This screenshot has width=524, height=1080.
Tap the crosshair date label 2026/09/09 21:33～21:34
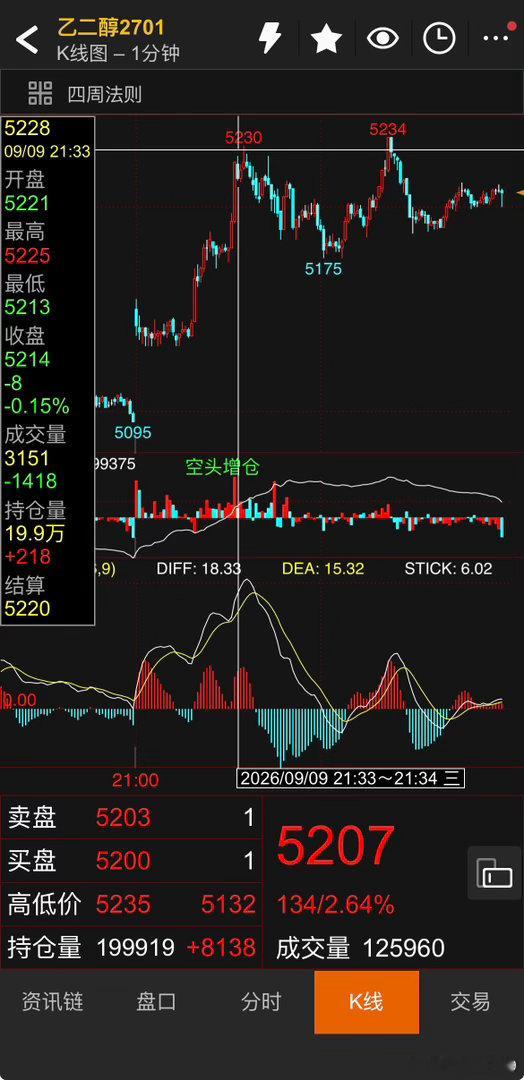(350, 778)
